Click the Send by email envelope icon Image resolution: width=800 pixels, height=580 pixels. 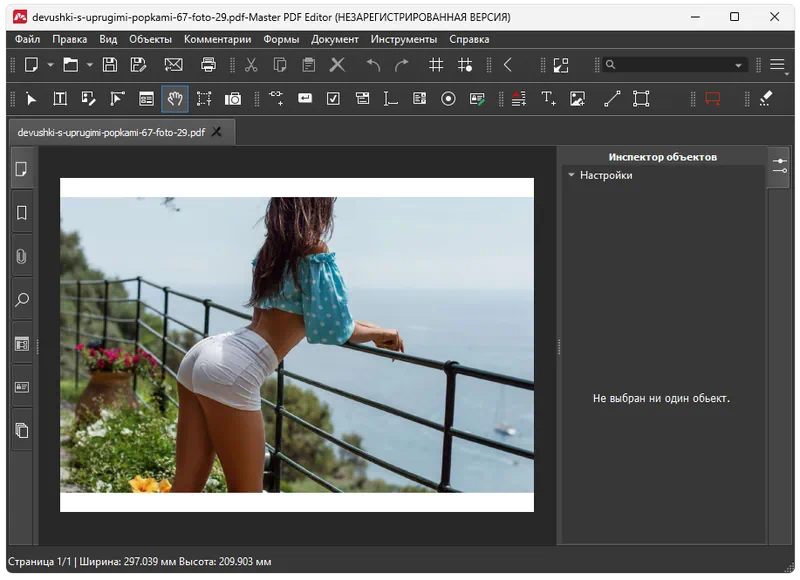coord(173,65)
